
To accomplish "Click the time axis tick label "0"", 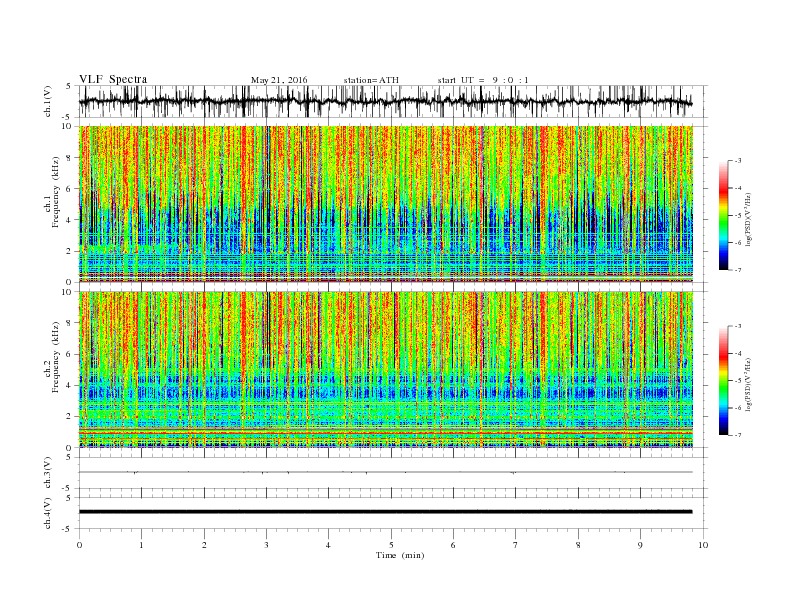I will click(x=79, y=545).
